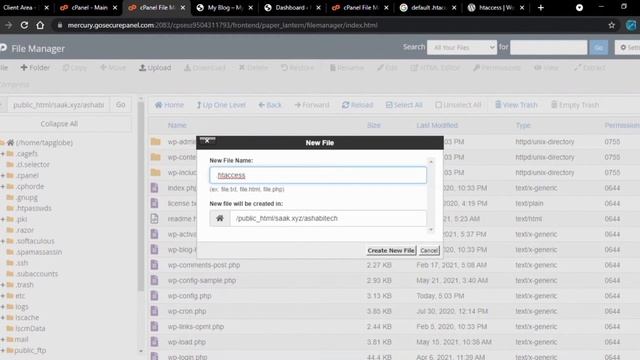This screenshot has width=640, height=360.
Task: Click the search text field
Action: 549,47
